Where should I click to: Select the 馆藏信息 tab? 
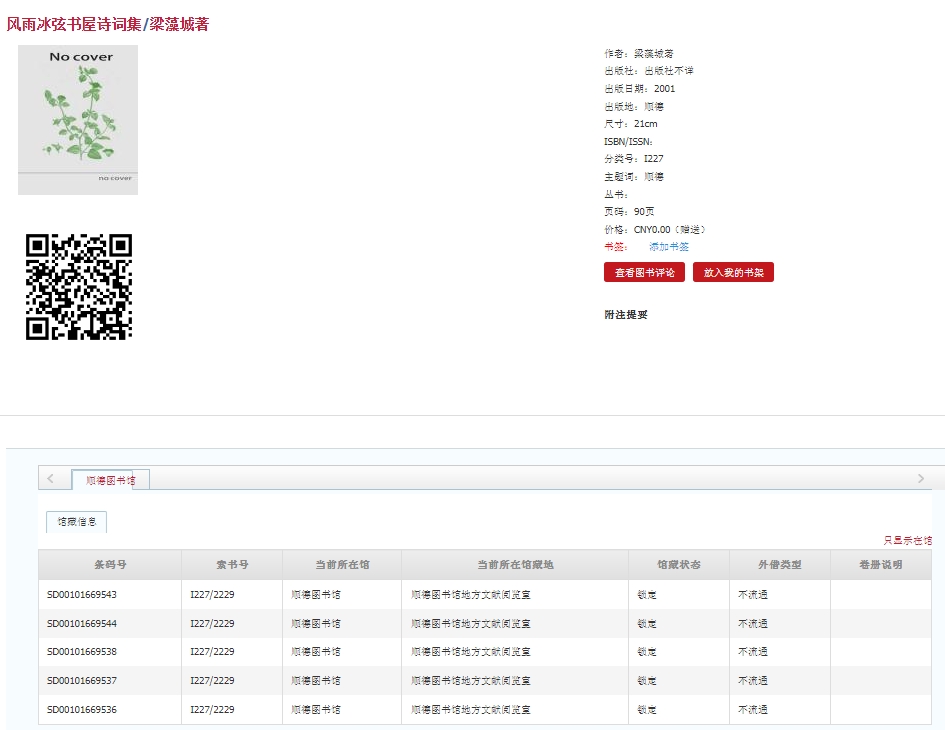pyautogui.click(x=77, y=522)
